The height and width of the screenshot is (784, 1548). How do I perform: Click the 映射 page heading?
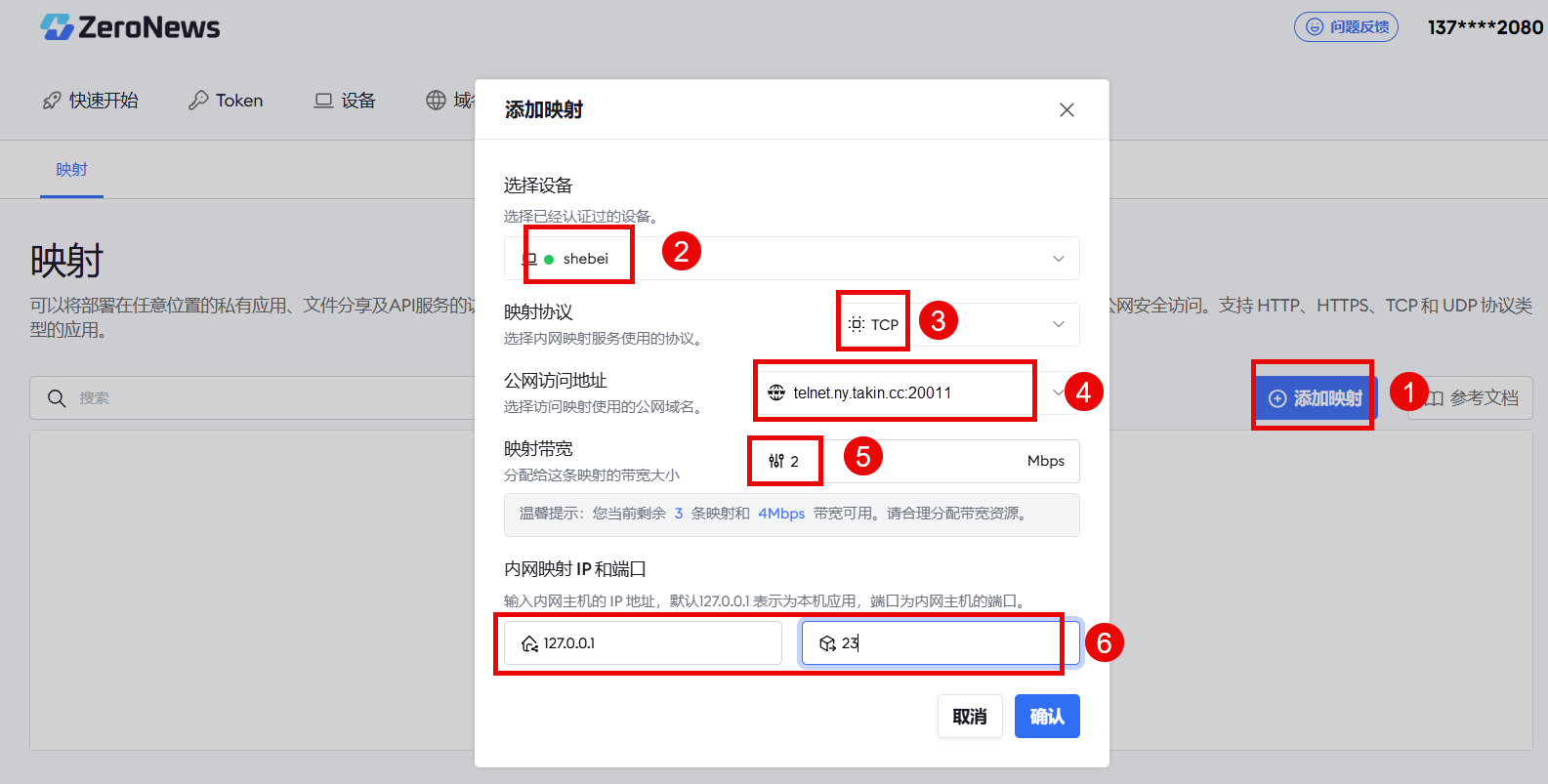pyautogui.click(x=66, y=262)
